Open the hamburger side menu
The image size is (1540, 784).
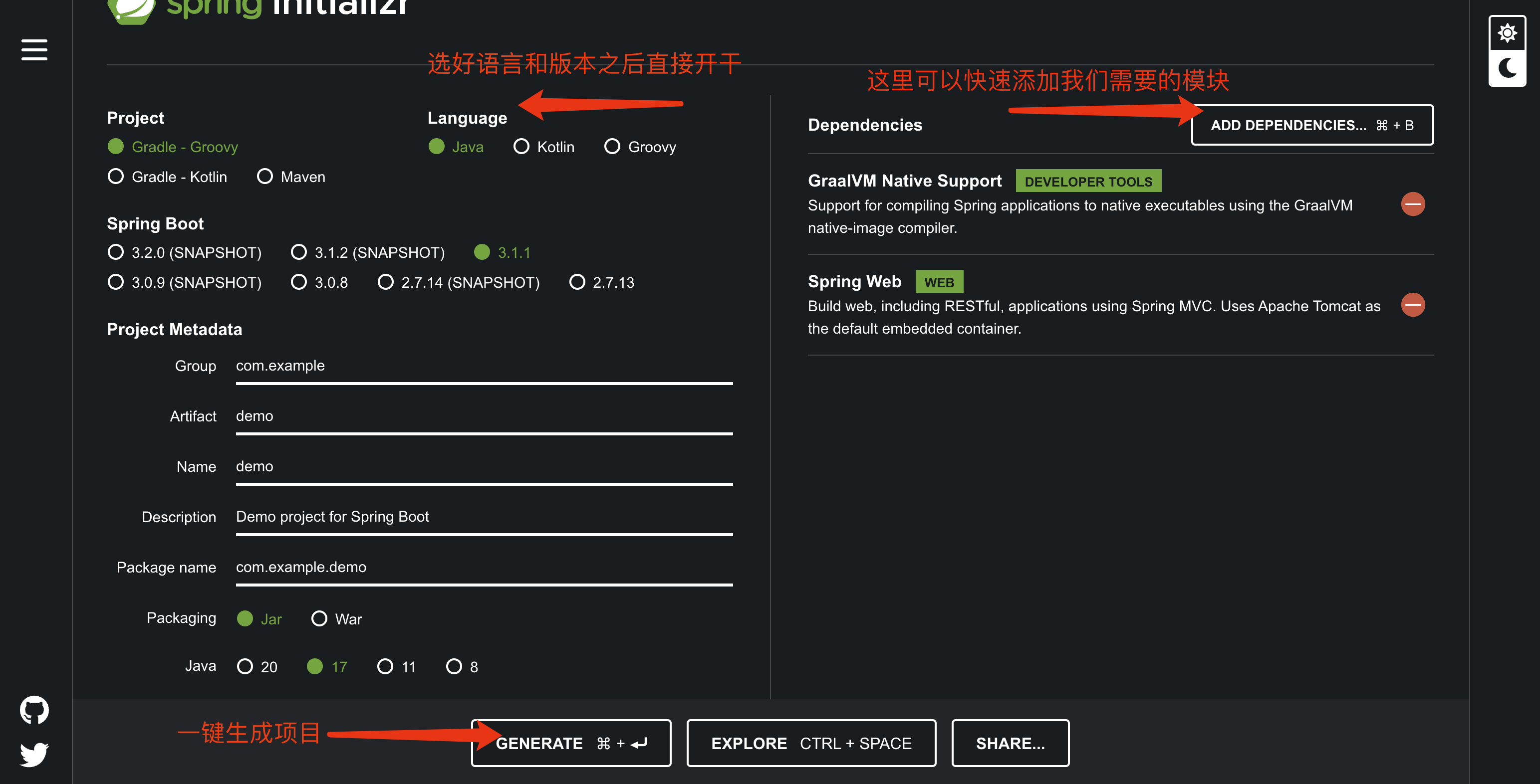[34, 49]
